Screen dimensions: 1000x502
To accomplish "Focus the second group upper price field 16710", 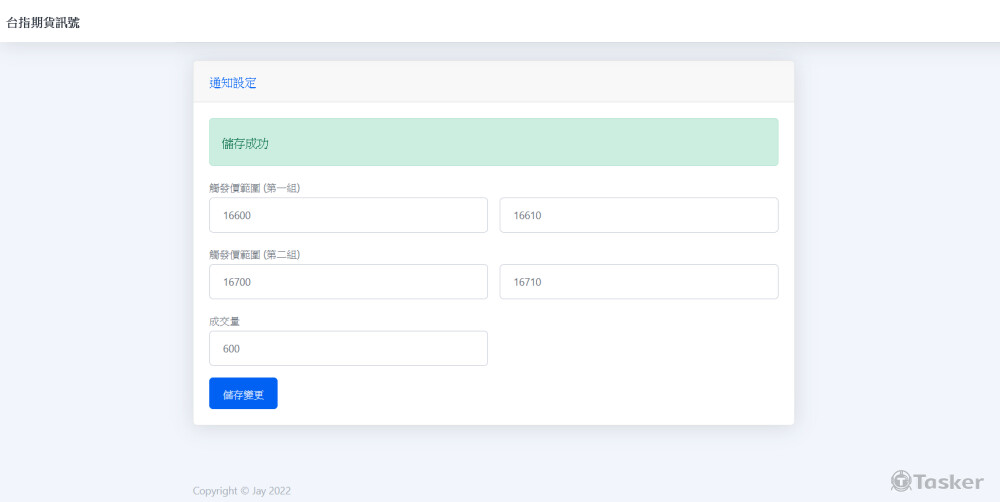I will pyautogui.click(x=638, y=282).
